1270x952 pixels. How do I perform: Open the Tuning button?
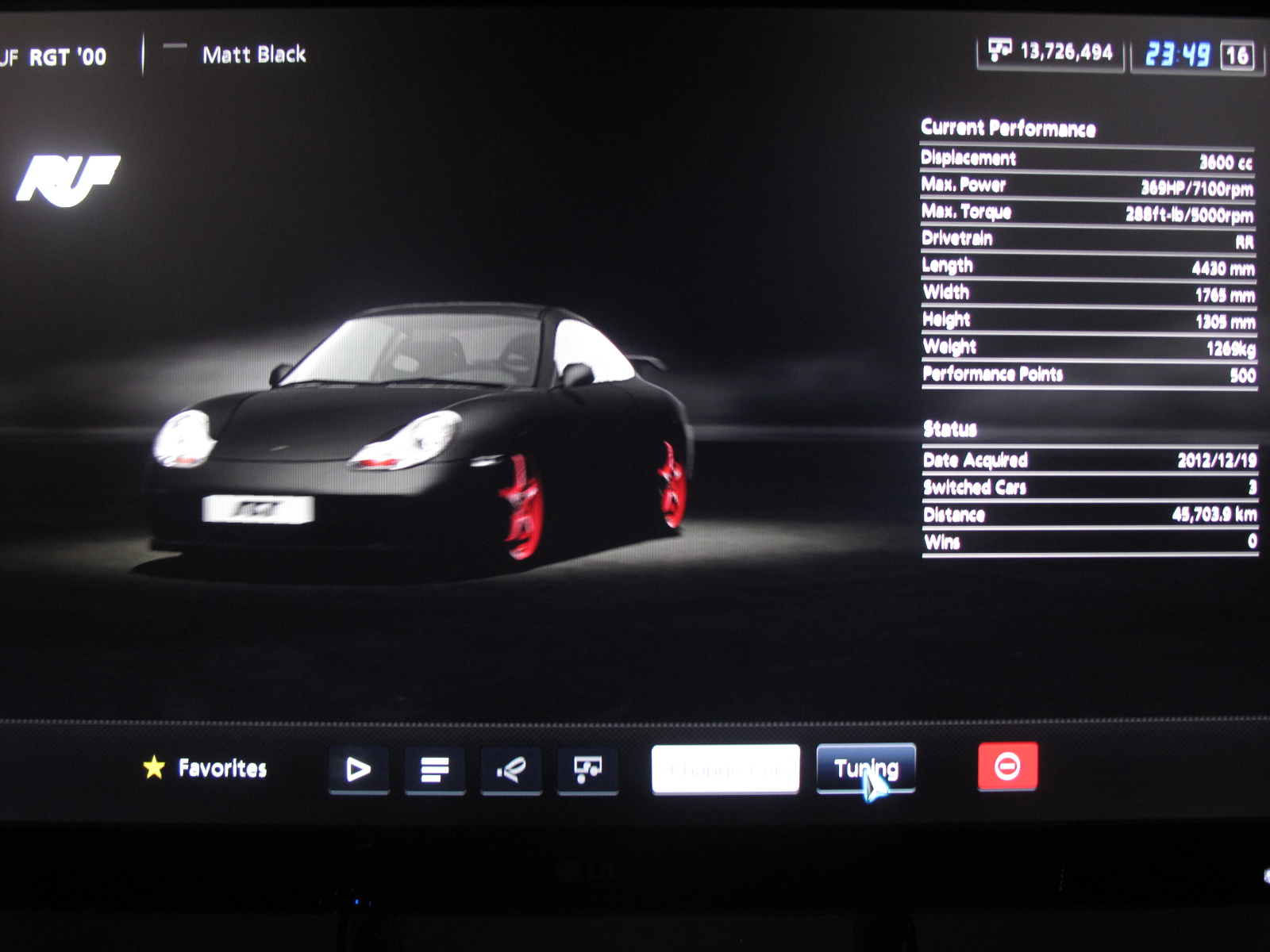point(866,768)
